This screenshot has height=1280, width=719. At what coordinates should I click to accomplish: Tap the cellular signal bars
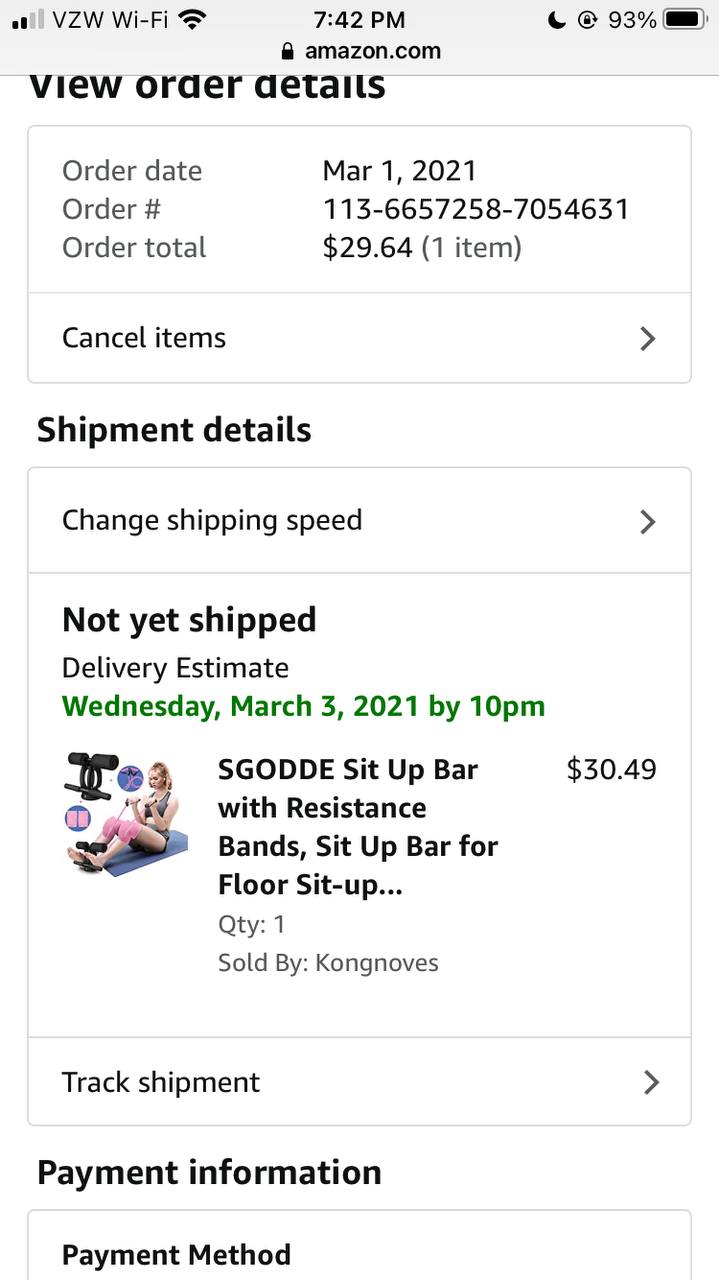(28, 19)
